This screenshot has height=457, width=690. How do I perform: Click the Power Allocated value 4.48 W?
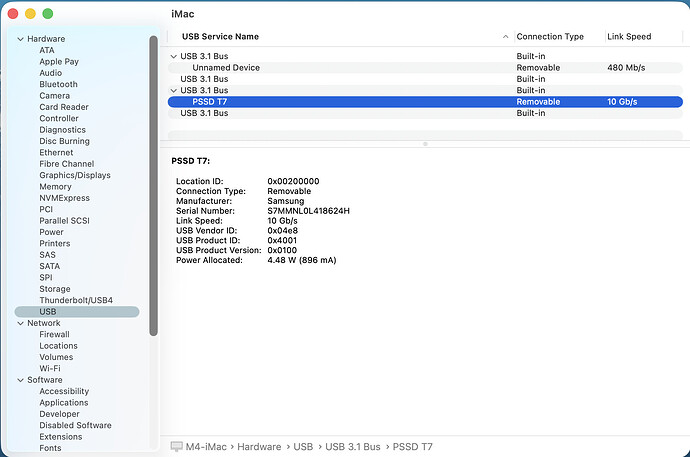(x=302, y=260)
